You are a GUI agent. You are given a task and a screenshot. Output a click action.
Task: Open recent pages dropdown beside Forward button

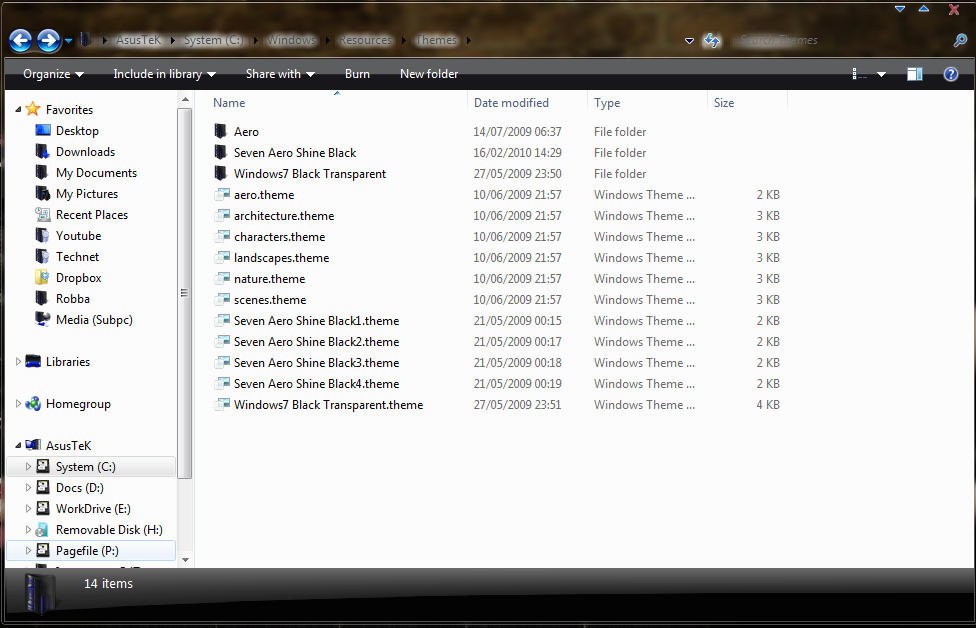[68, 41]
